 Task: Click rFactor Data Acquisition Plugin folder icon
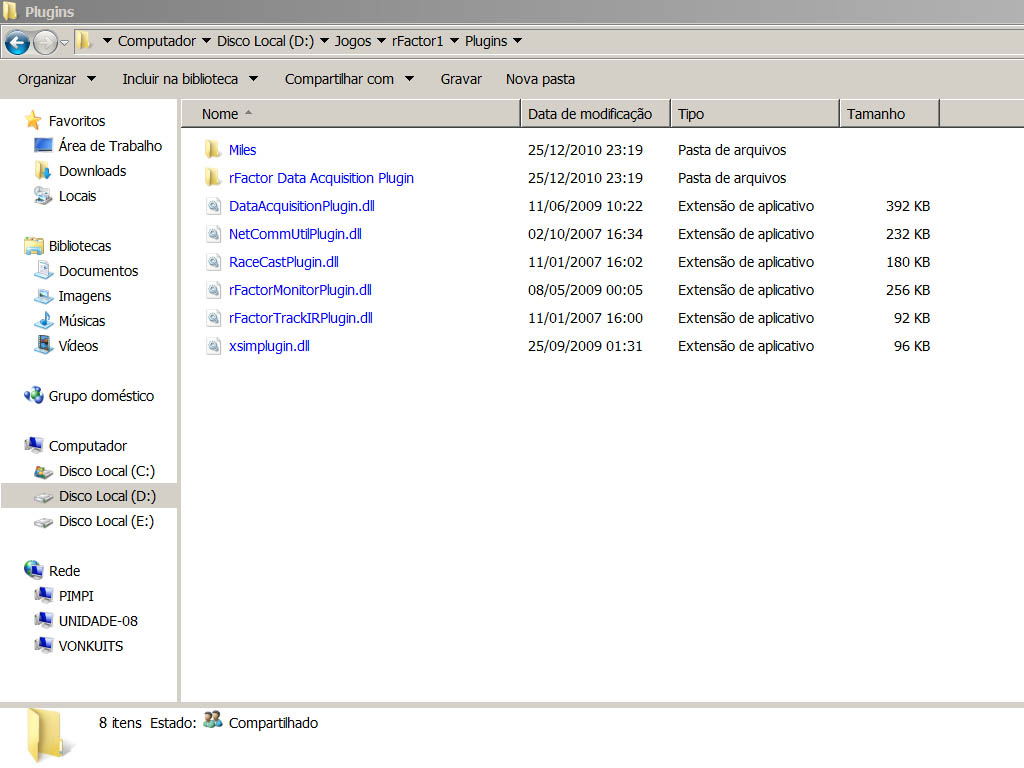(212, 178)
